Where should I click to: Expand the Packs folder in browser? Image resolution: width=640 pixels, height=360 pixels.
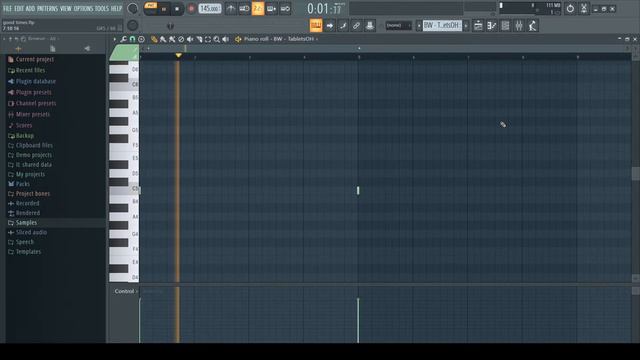click(x=22, y=184)
